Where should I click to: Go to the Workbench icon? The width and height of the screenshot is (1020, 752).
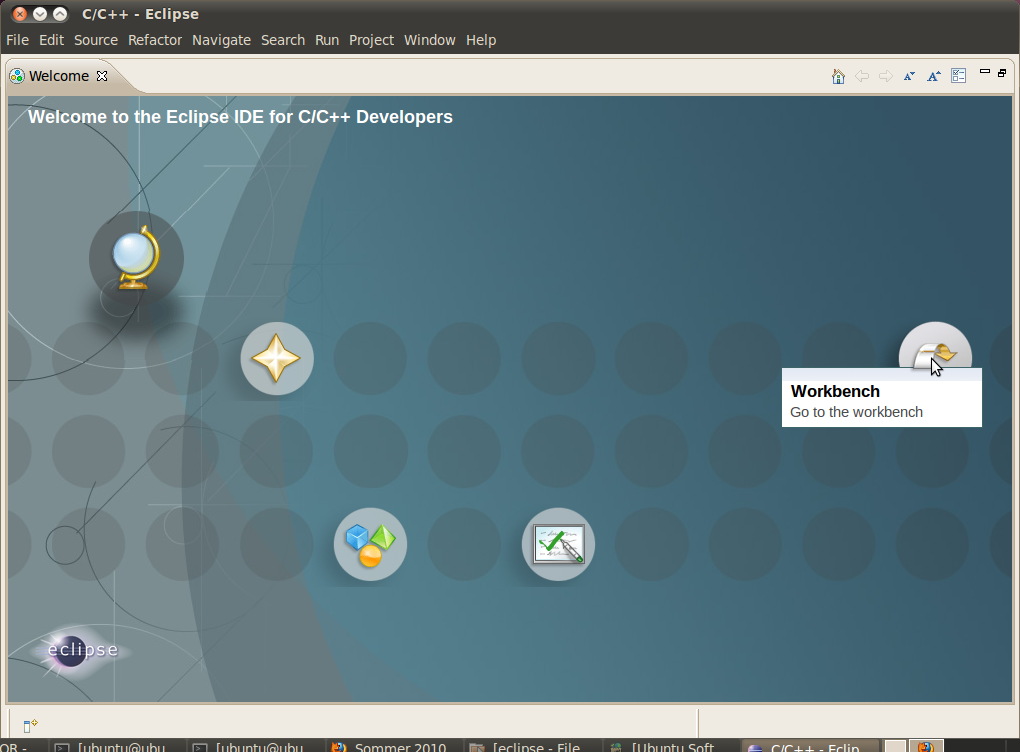(935, 354)
